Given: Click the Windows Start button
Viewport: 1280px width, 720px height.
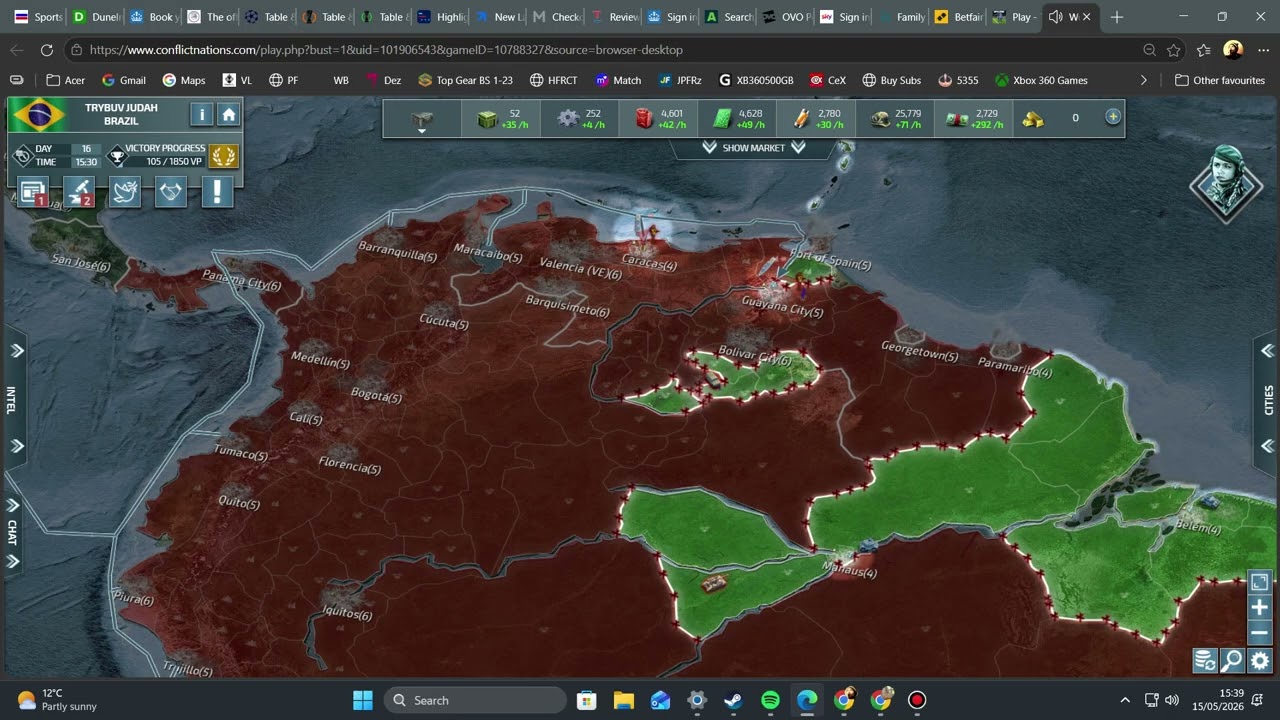Looking at the screenshot, I should point(363,700).
